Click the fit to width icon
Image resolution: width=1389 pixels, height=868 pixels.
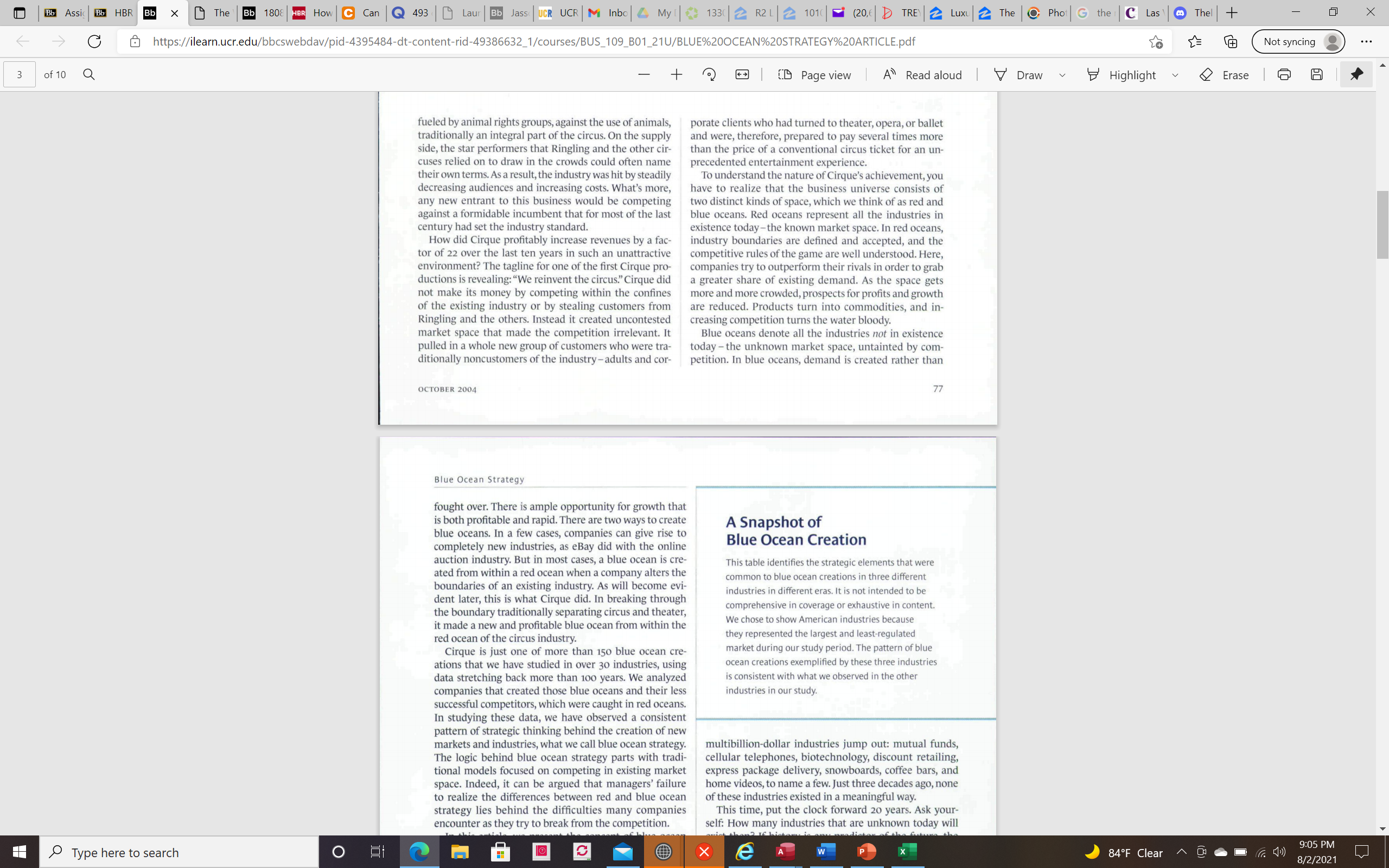tap(742, 75)
